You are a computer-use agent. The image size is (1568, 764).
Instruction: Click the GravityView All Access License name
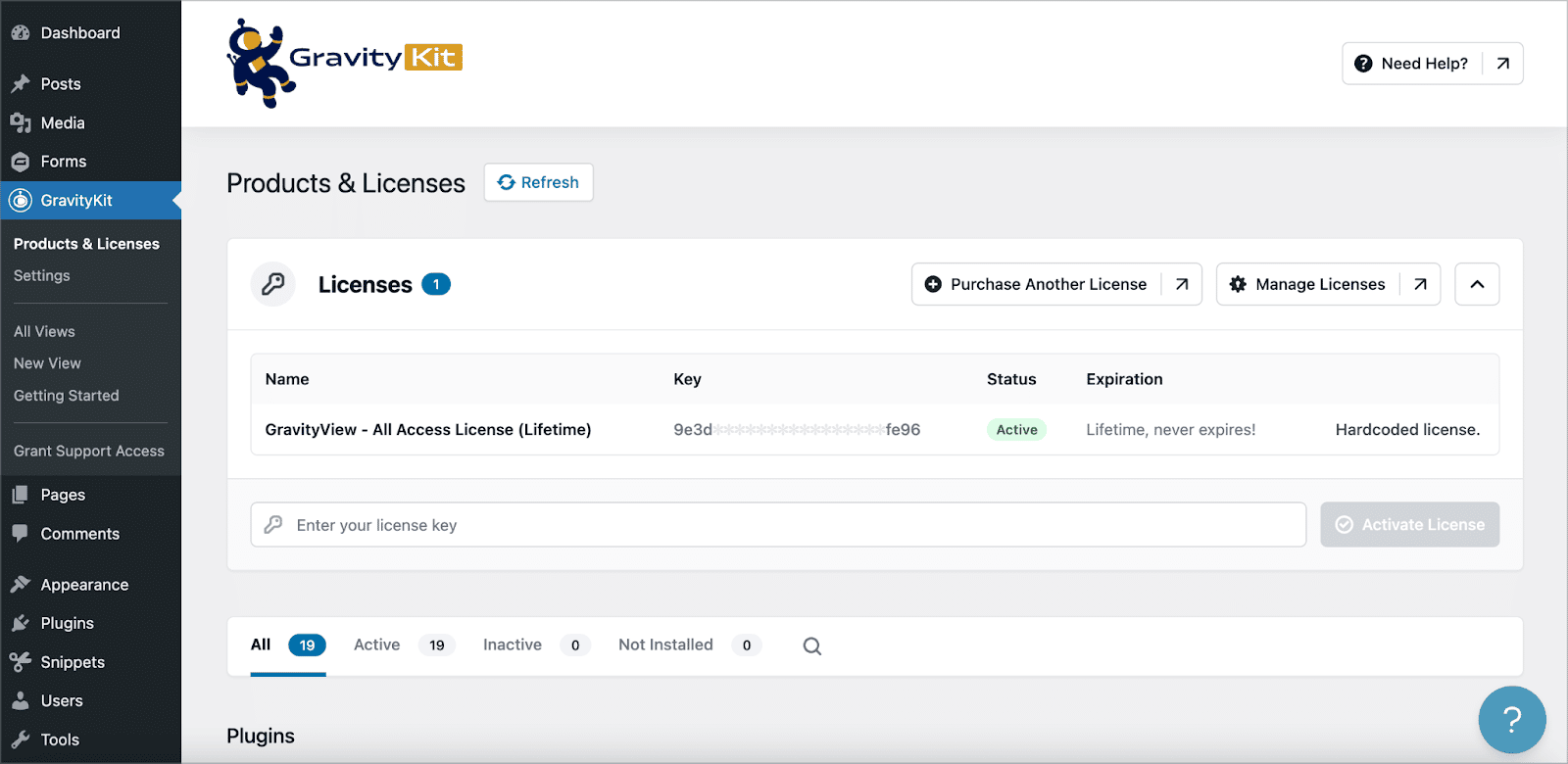tap(428, 430)
